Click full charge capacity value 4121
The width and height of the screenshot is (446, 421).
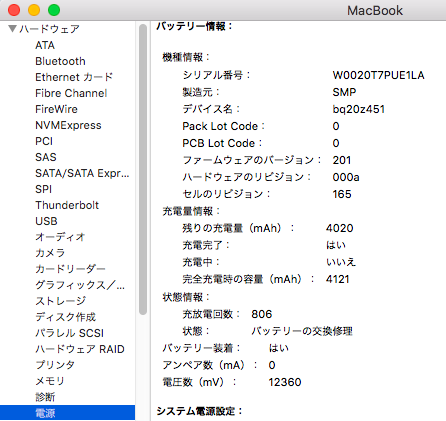[337, 279]
